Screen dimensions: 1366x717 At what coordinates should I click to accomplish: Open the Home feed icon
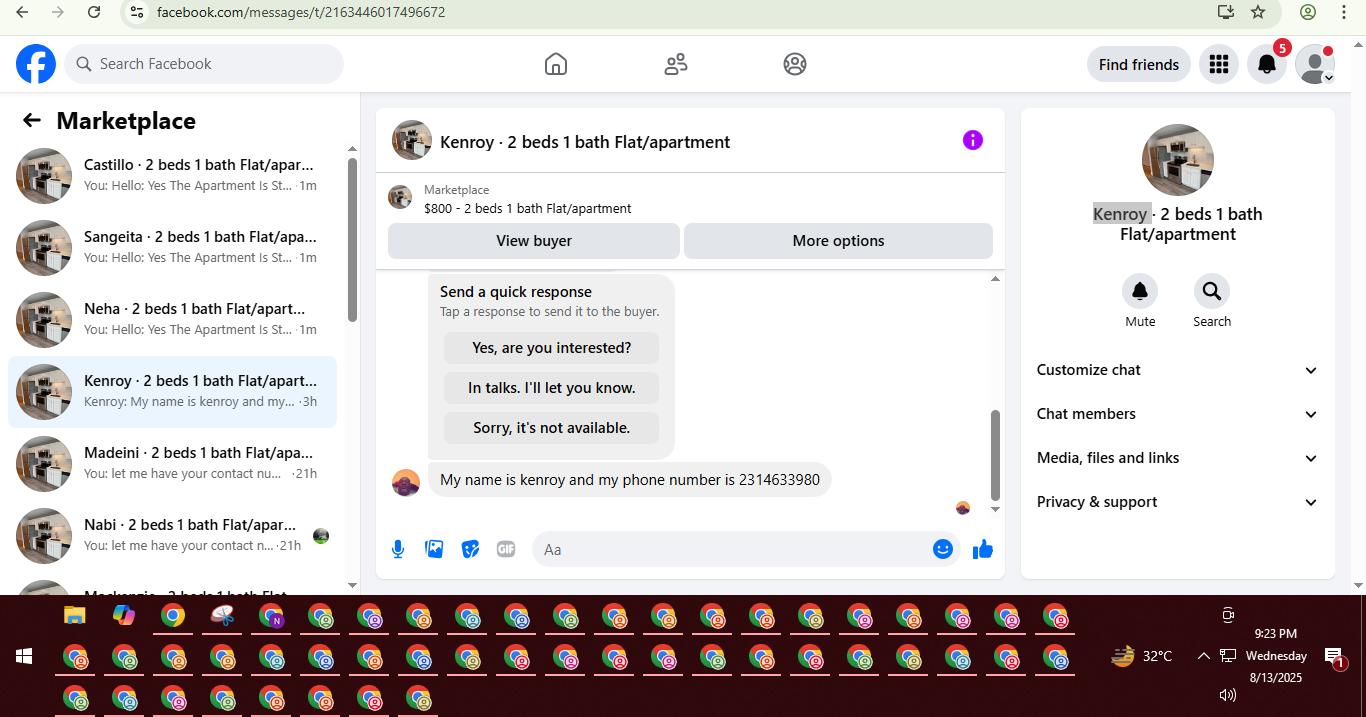coord(556,64)
